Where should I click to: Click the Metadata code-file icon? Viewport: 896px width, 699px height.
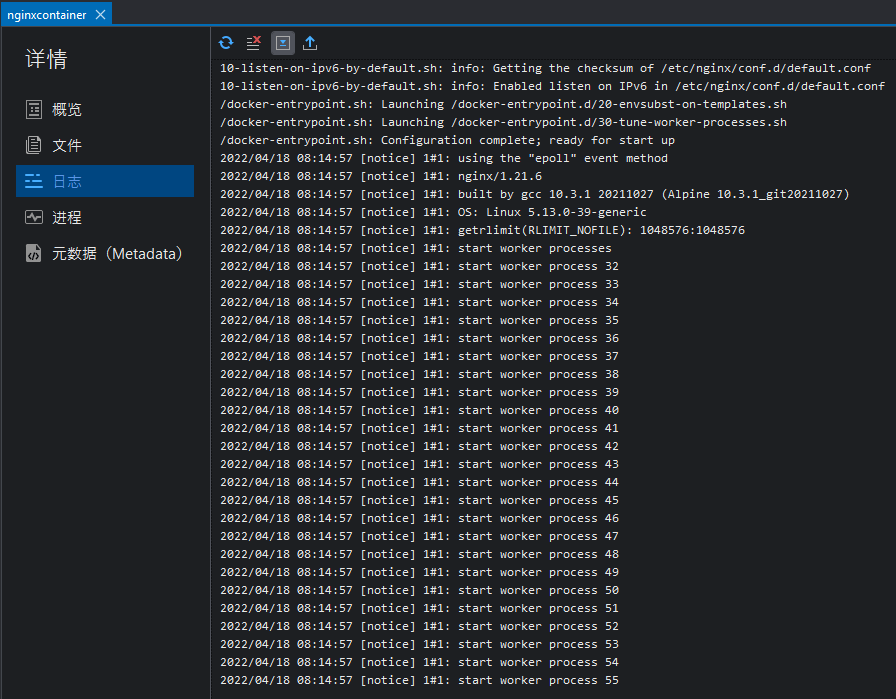[x=34, y=253]
